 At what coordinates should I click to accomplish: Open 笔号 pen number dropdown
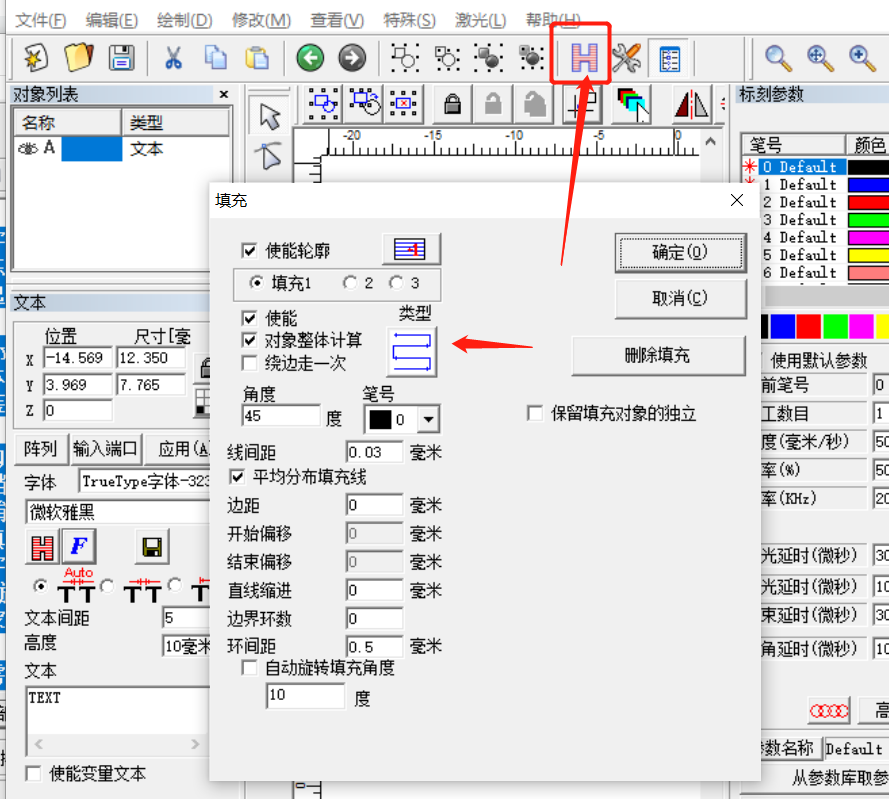[429, 420]
